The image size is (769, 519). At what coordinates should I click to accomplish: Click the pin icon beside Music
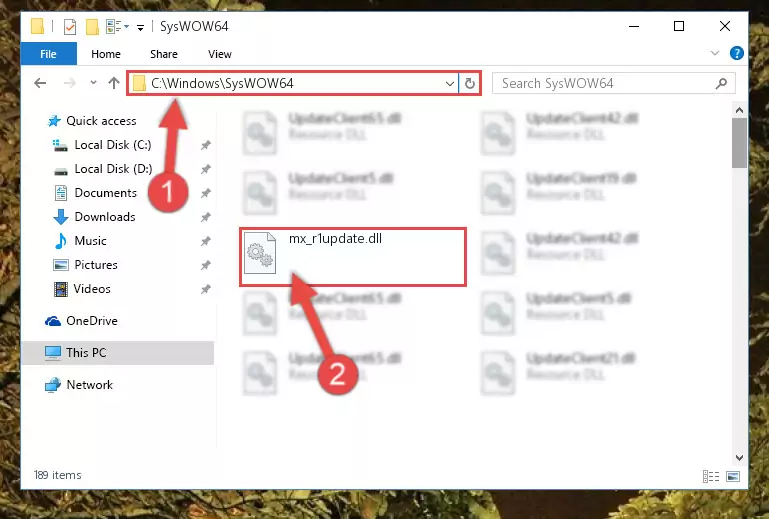click(205, 241)
